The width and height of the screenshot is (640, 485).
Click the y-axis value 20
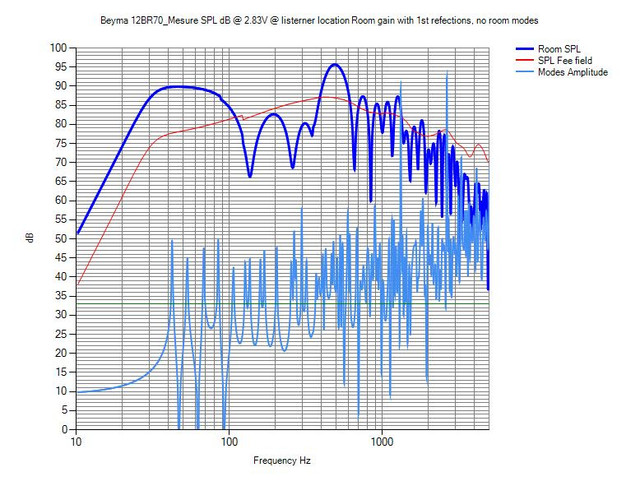pyautogui.click(x=60, y=353)
